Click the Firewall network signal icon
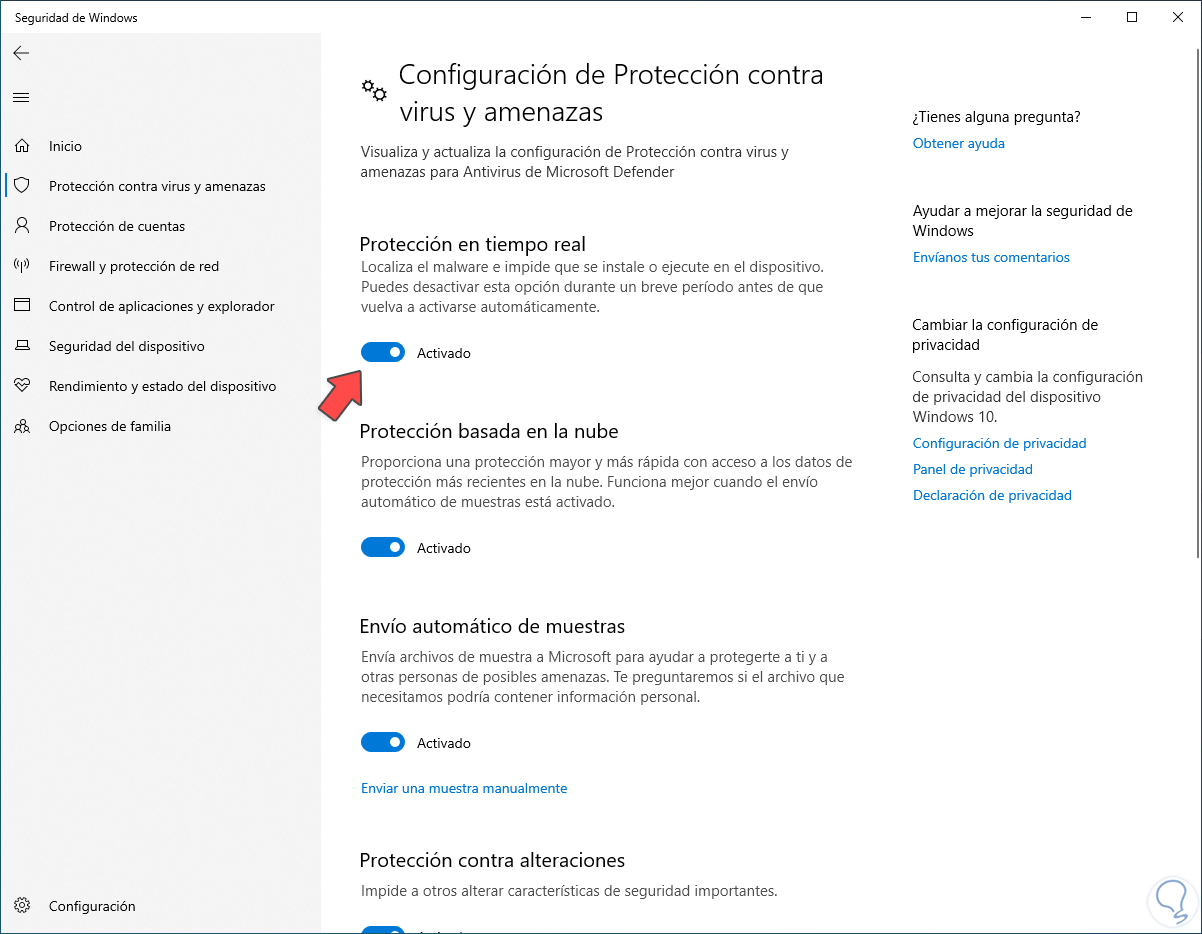This screenshot has height=934, width=1202. 22,266
